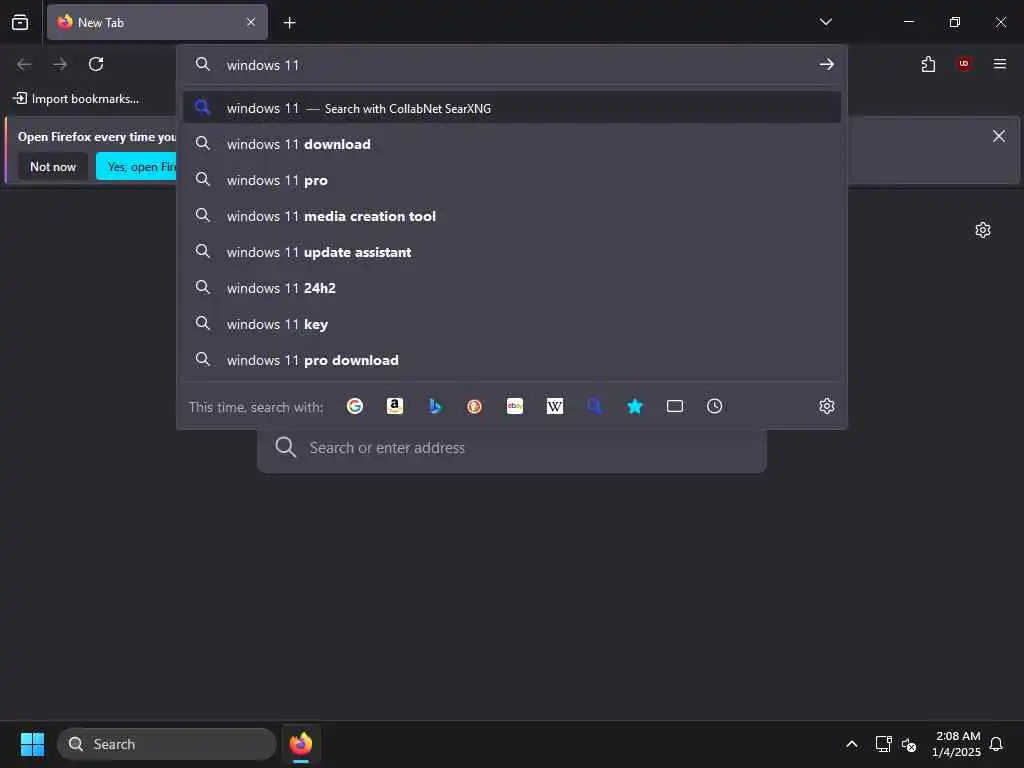1024x768 pixels.
Task: Dismiss the Open Firefox notification bar
Action: (x=999, y=136)
